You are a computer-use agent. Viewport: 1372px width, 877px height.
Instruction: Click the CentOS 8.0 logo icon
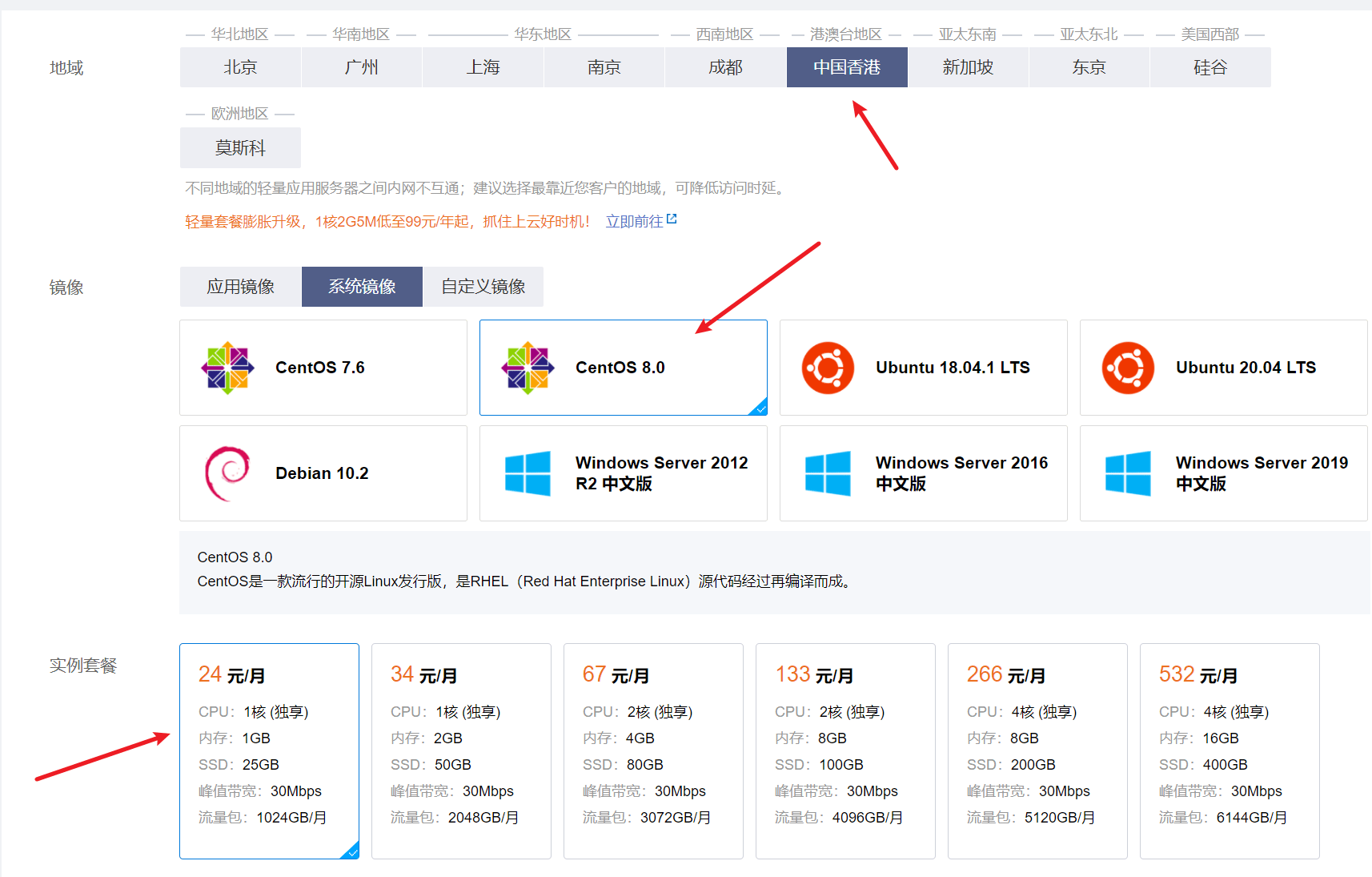pos(528,368)
